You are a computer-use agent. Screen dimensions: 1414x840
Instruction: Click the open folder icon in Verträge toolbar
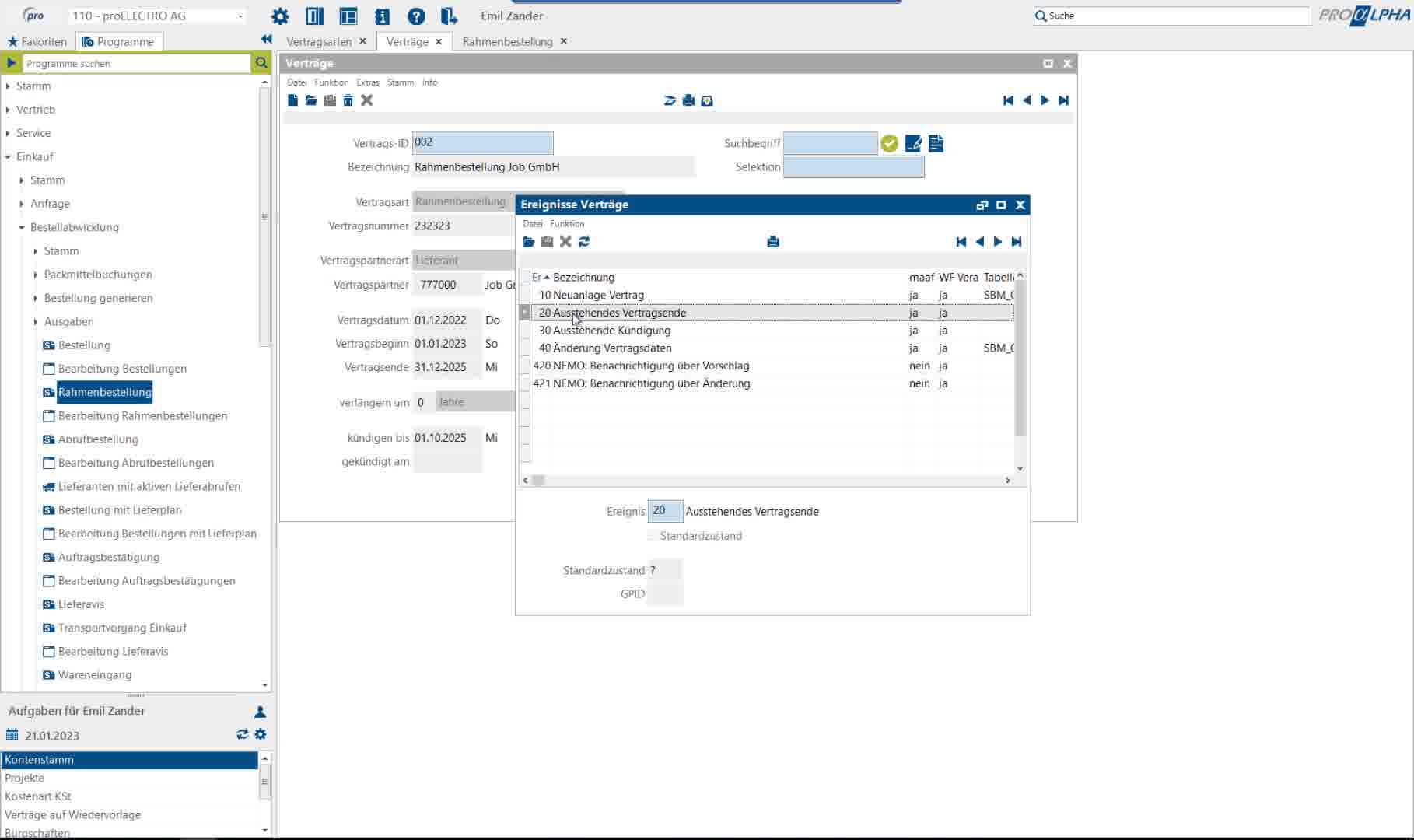coord(311,100)
